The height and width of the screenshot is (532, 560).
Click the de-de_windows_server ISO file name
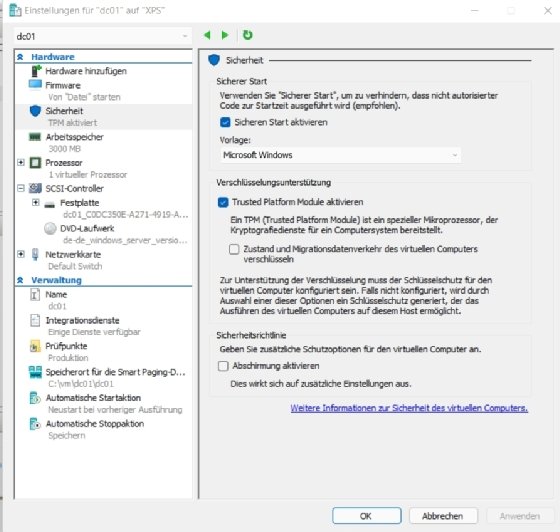[125, 240]
